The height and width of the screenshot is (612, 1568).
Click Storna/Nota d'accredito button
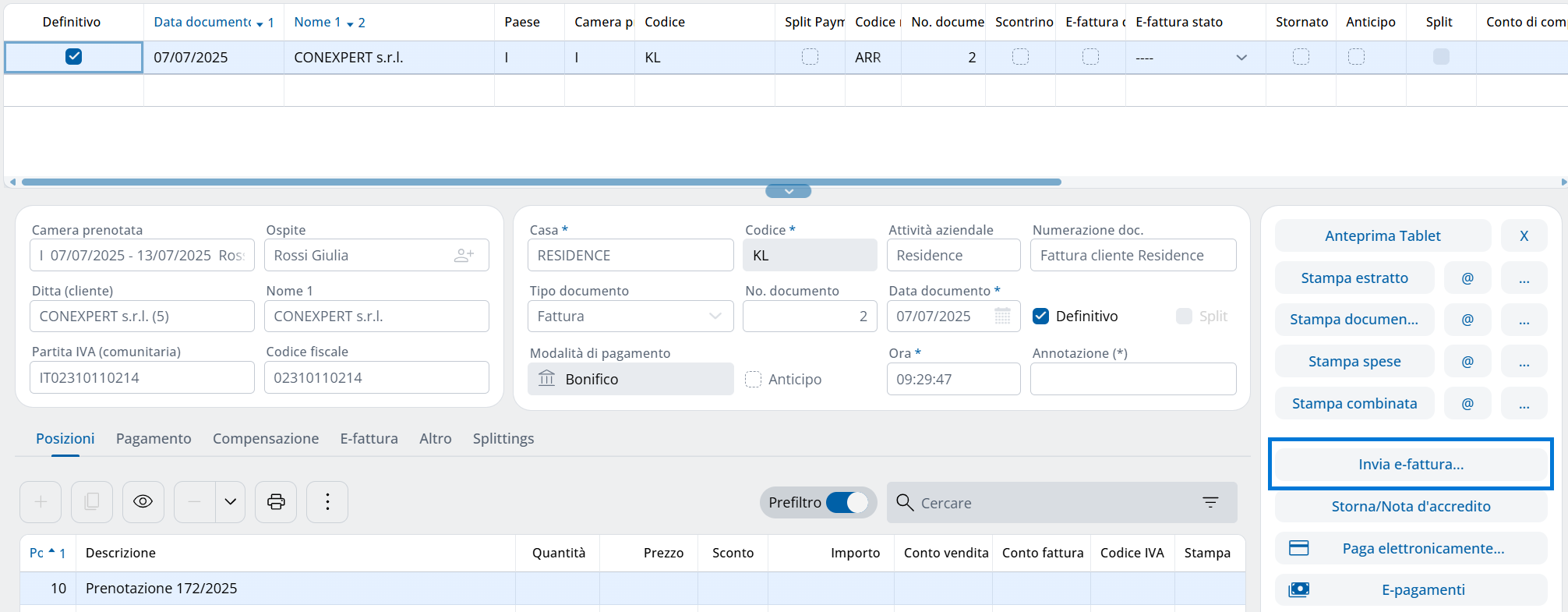[x=1411, y=507]
